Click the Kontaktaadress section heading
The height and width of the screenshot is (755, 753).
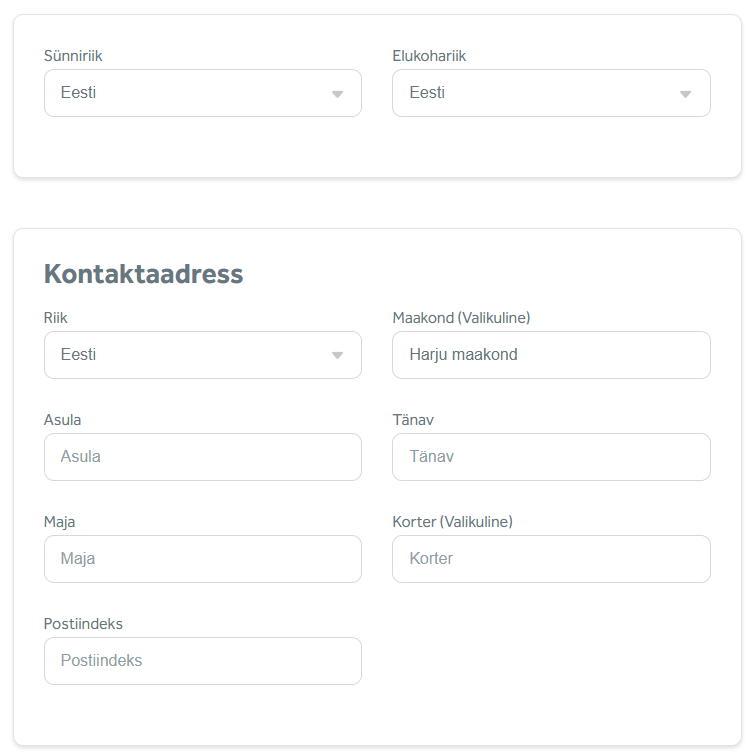click(x=143, y=274)
